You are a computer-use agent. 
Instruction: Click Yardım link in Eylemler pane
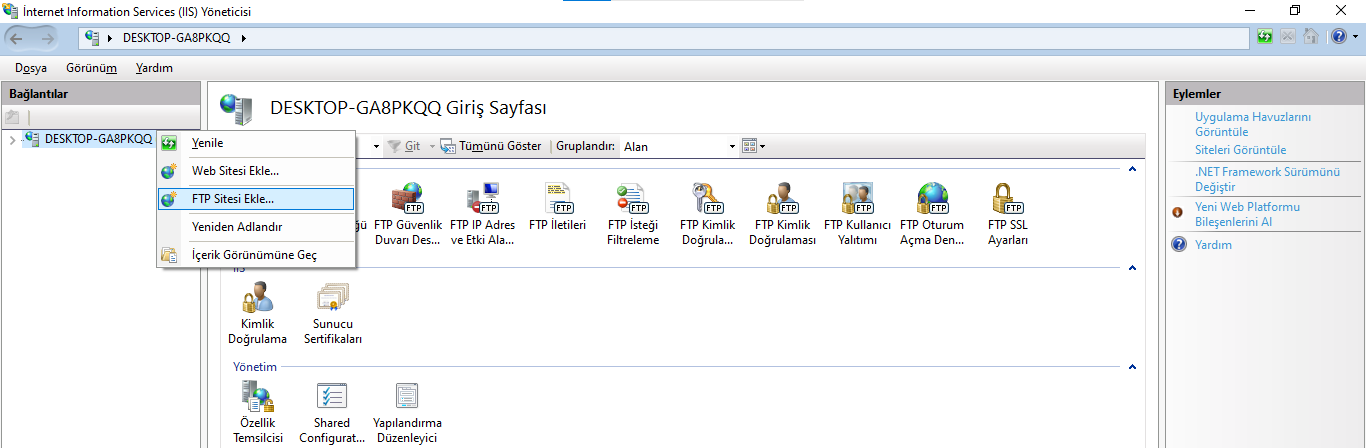tap(1213, 245)
